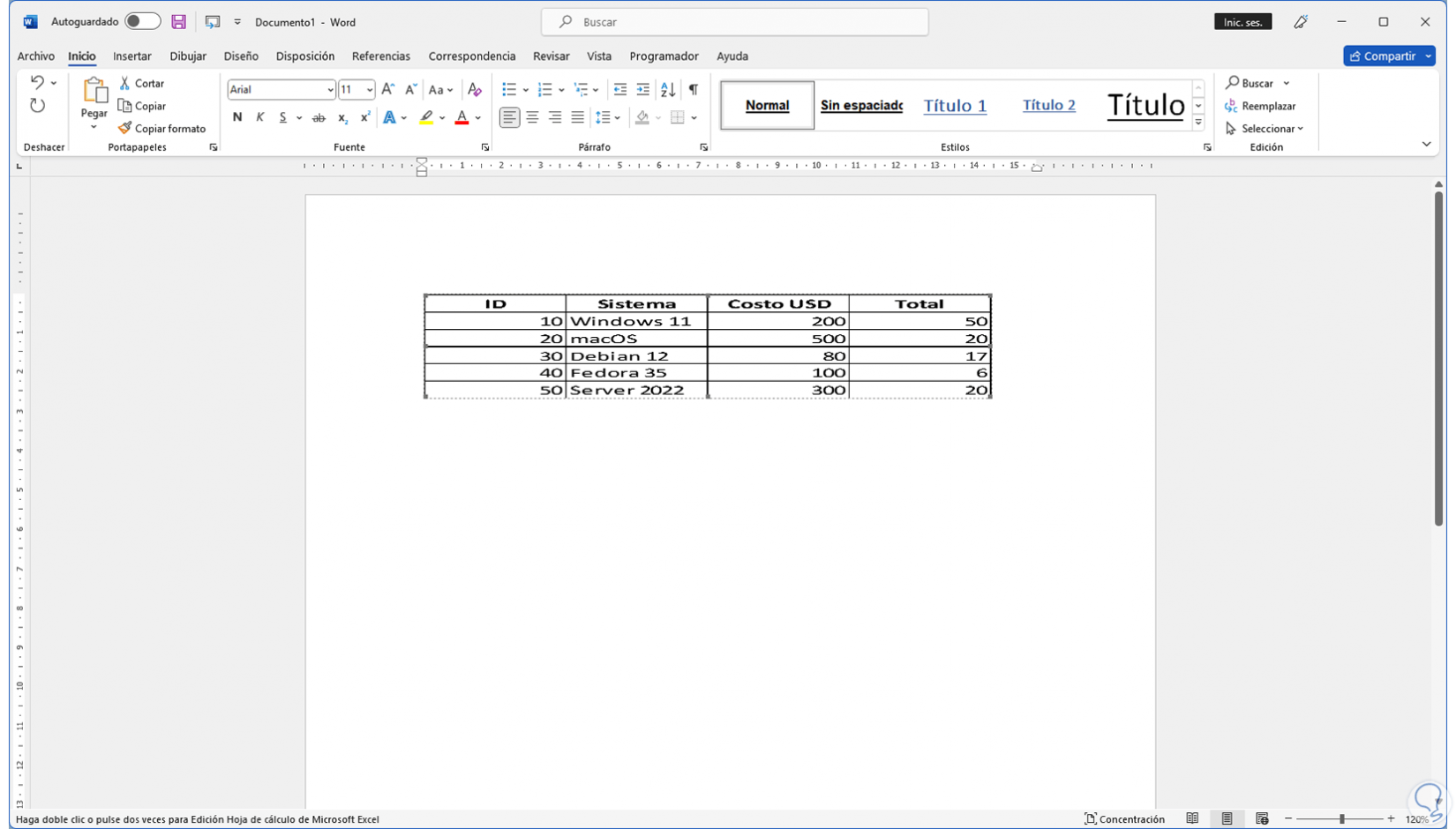Image resolution: width=1456 pixels, height=829 pixels.
Task: Clear all formatting icon
Action: (x=475, y=89)
